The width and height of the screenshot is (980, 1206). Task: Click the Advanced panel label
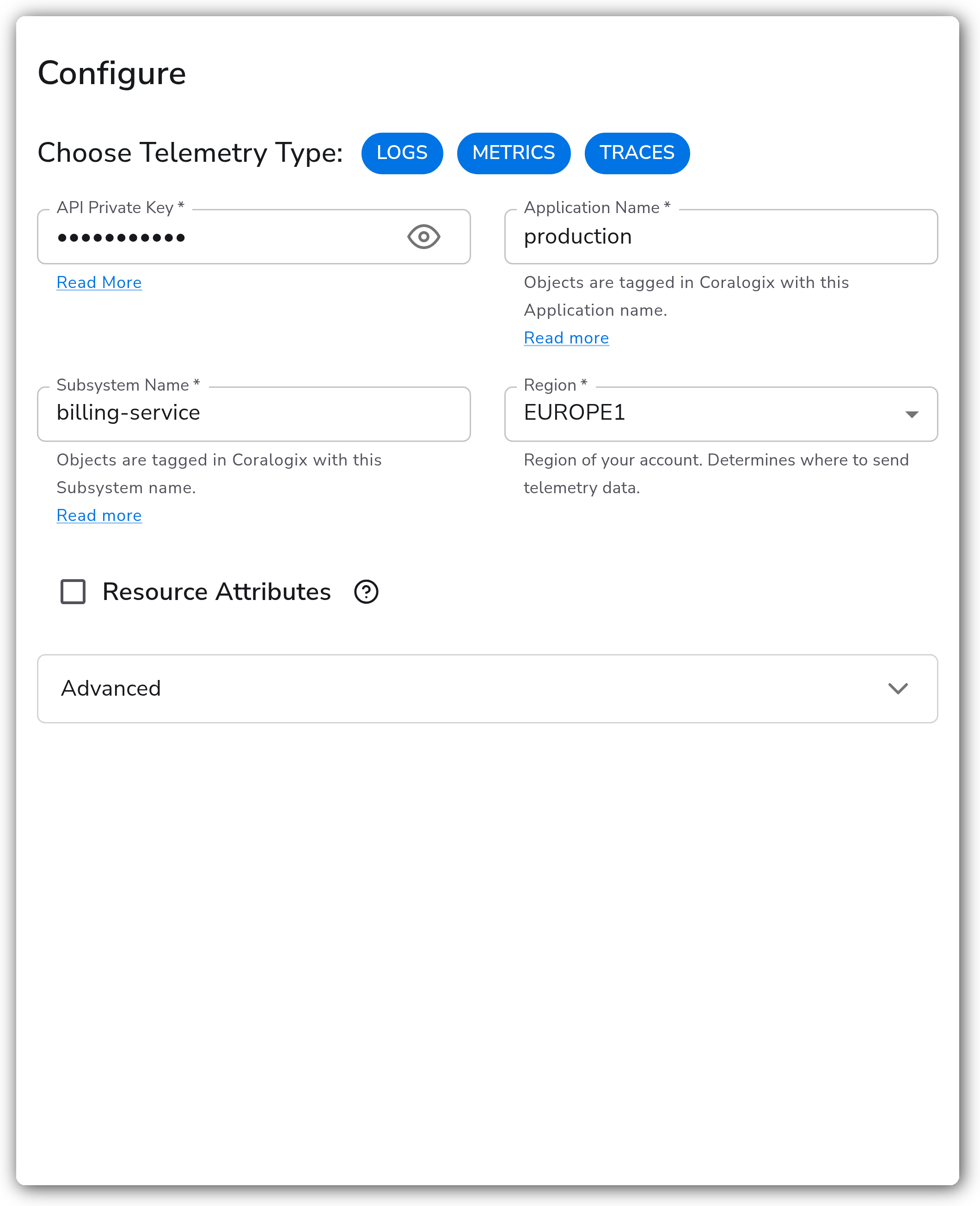[x=110, y=689]
